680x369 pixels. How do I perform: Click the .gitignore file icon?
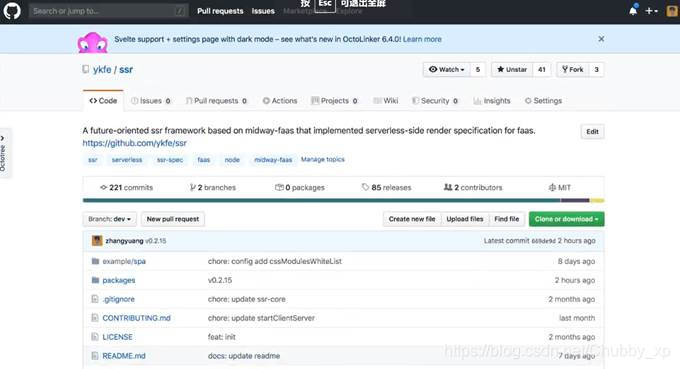tap(95, 299)
